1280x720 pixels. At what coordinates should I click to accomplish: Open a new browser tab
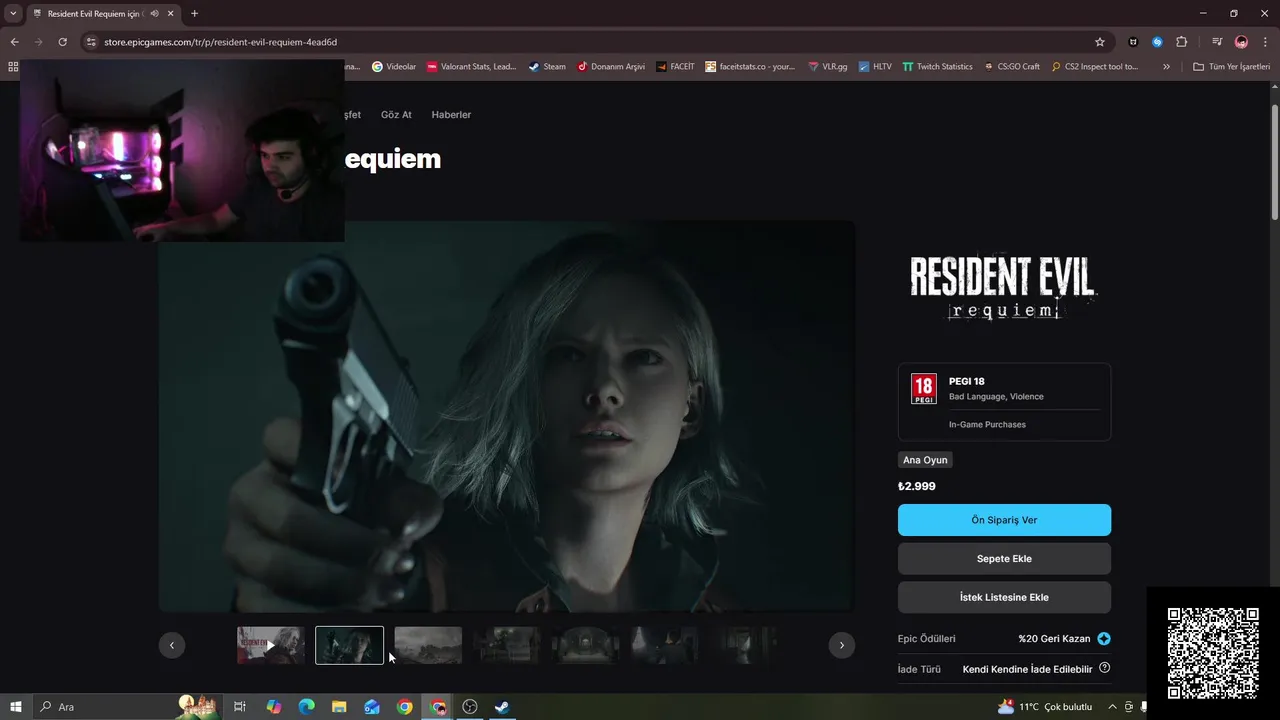click(x=194, y=14)
